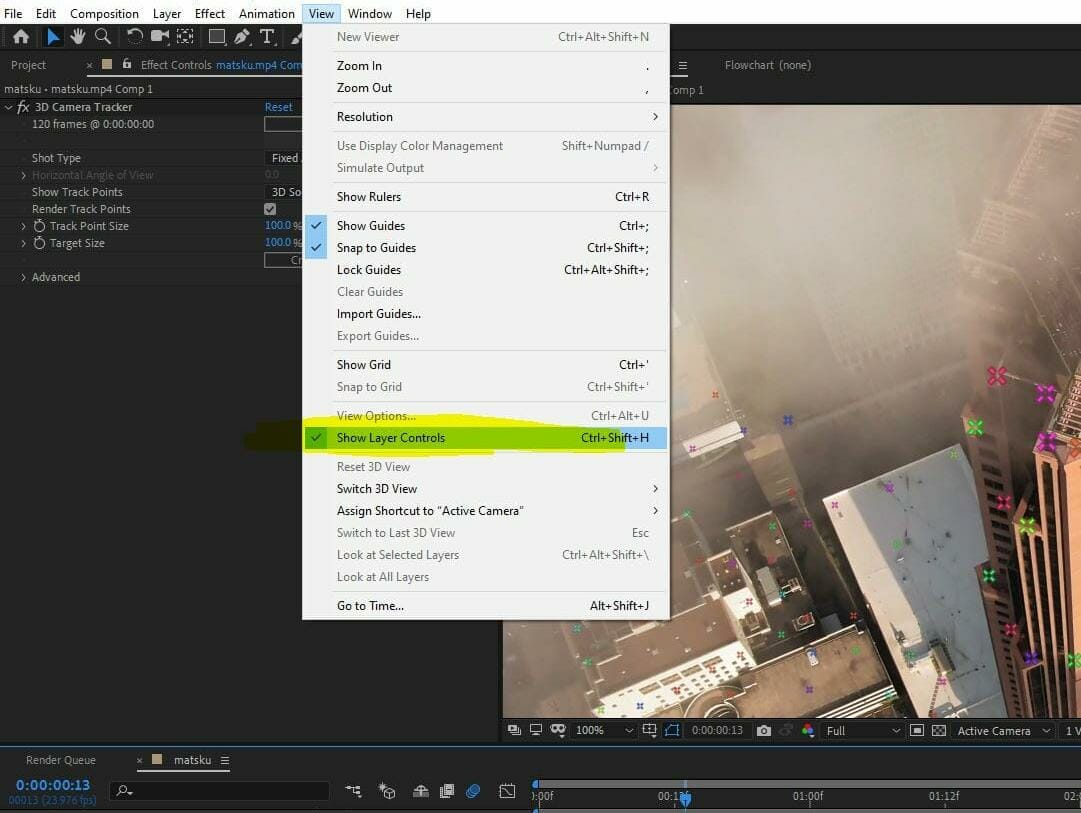Open the Show Track Points dropdown

click(283, 192)
